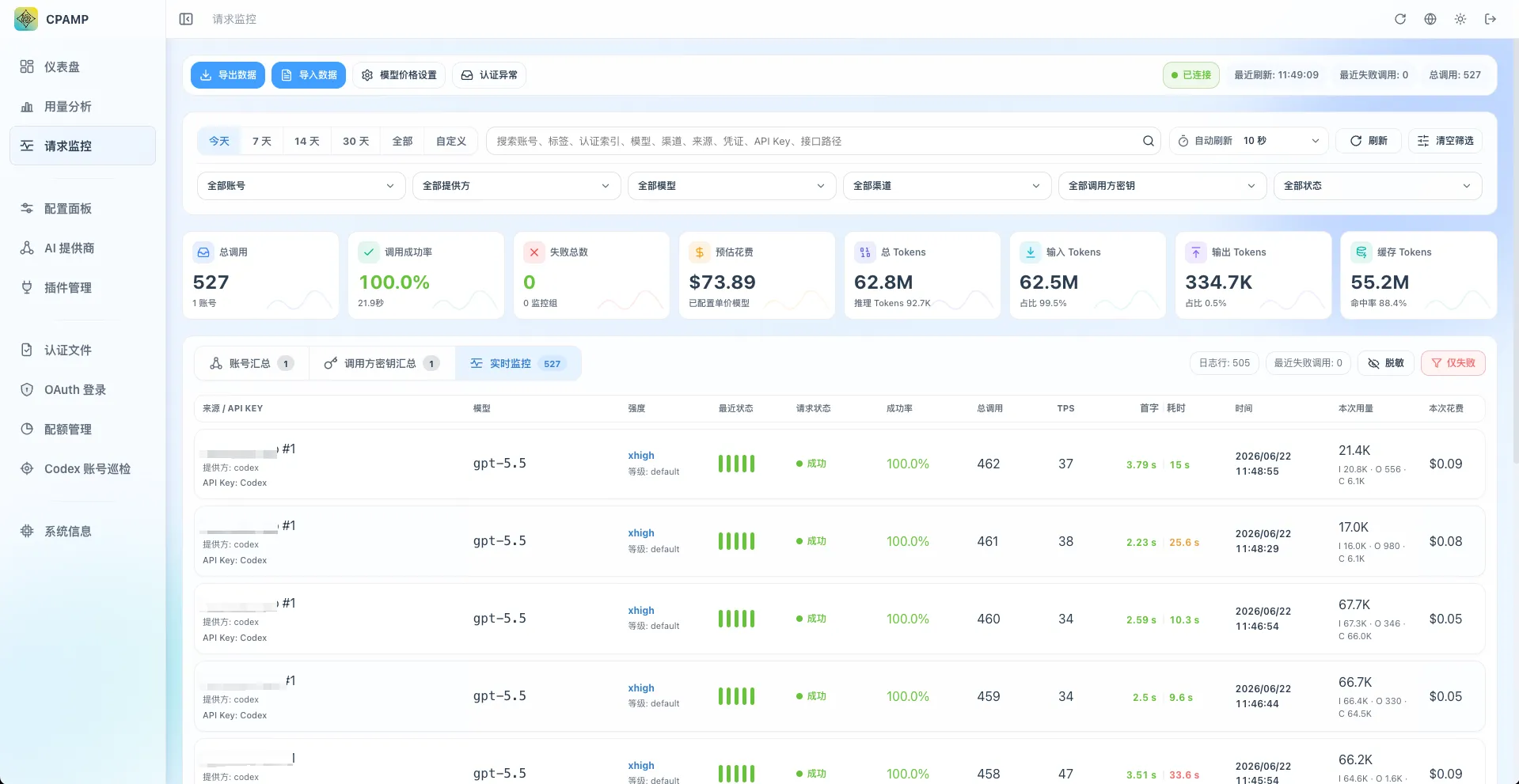The image size is (1519, 784).
Task: Open 插件管理 in sidebar
Action: point(82,287)
